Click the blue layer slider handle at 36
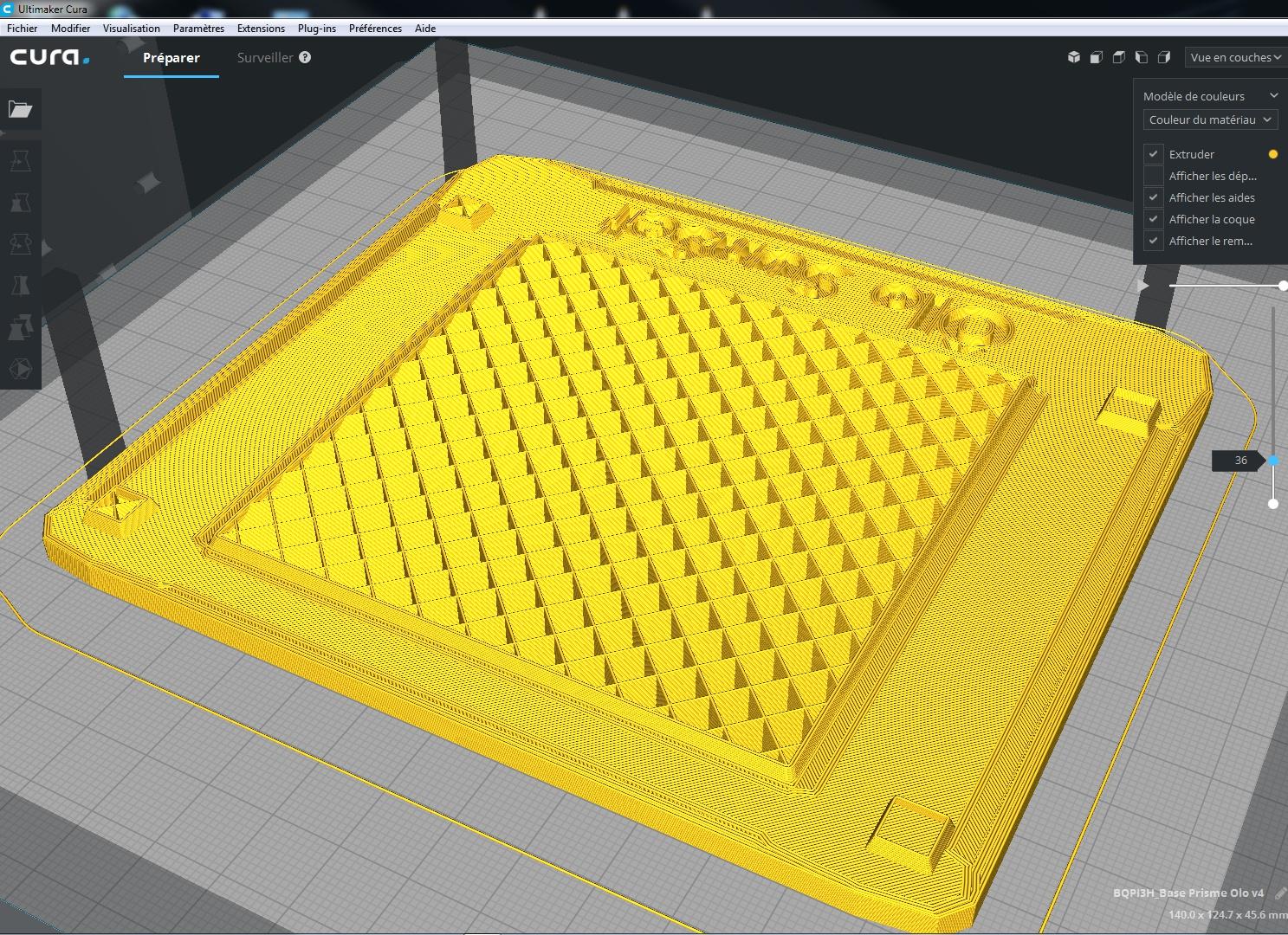 pyautogui.click(x=1273, y=461)
